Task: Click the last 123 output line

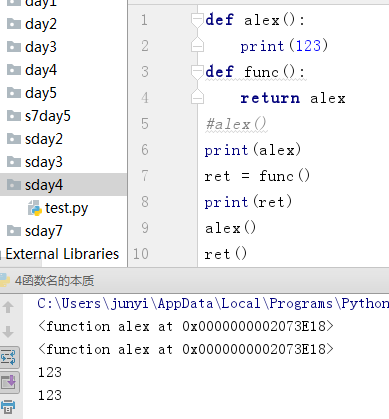Action: point(50,395)
